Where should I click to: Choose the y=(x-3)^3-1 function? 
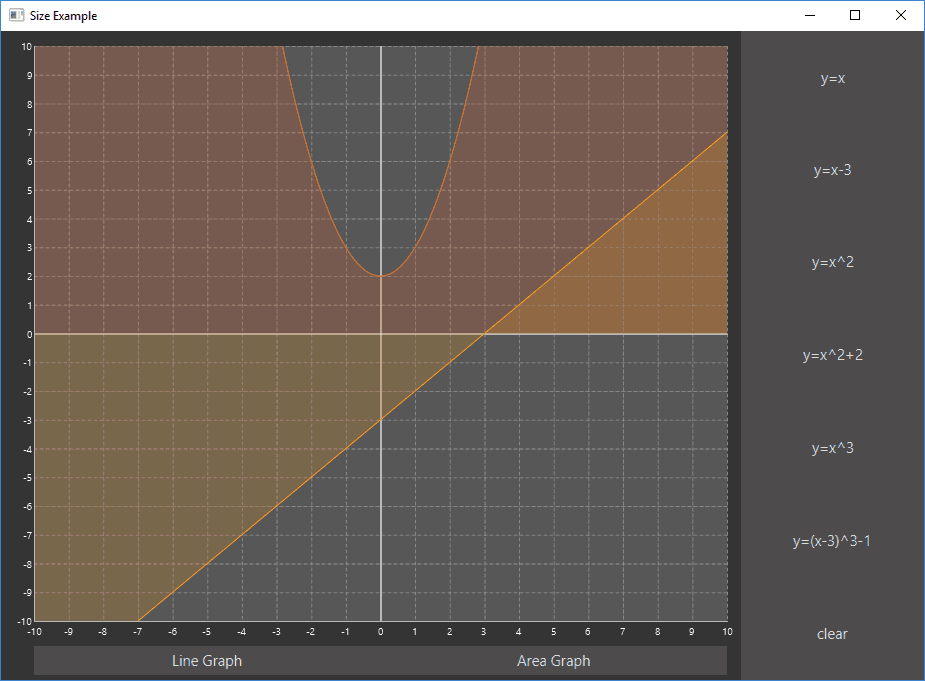coord(832,541)
